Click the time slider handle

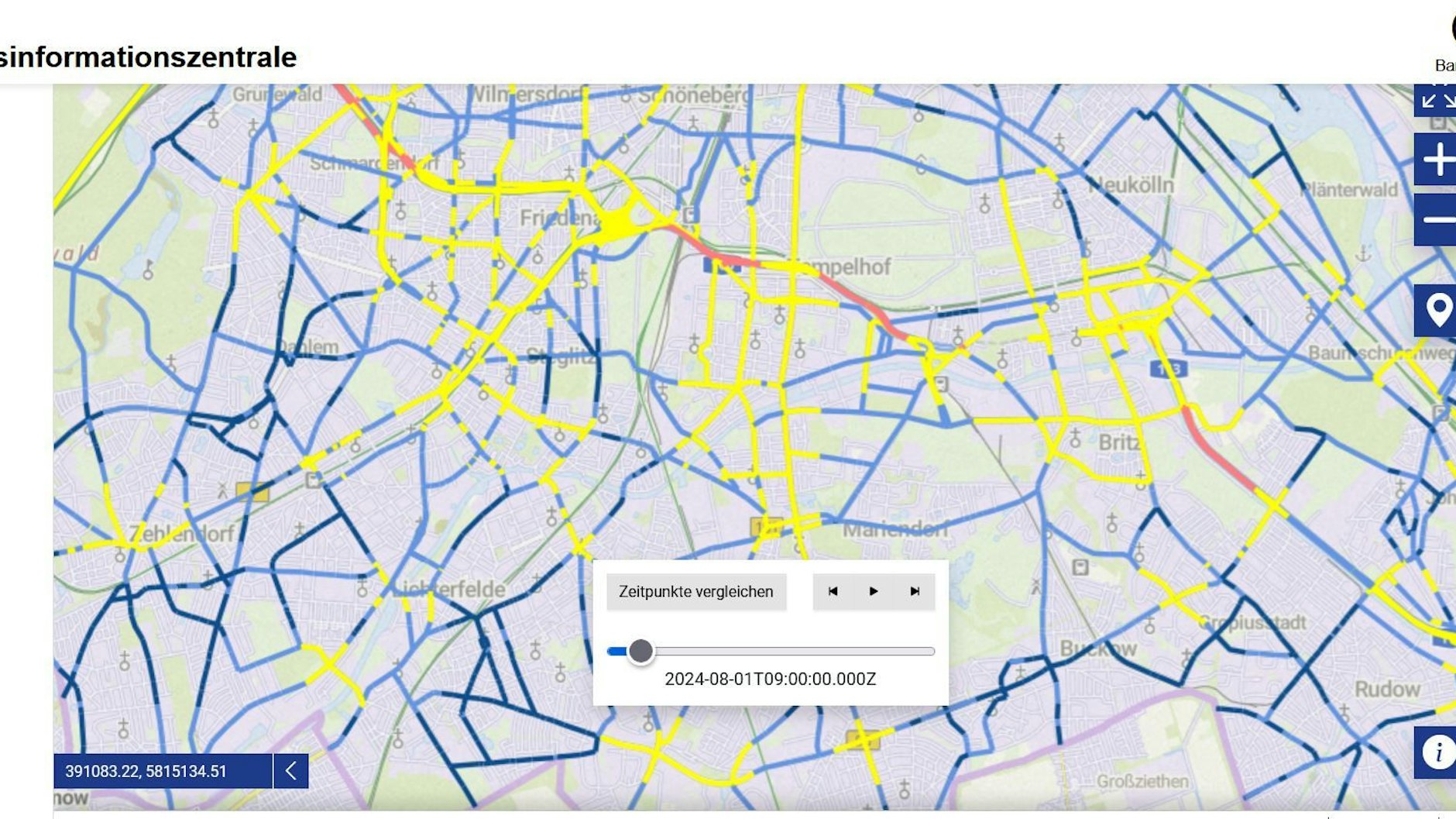pos(640,652)
